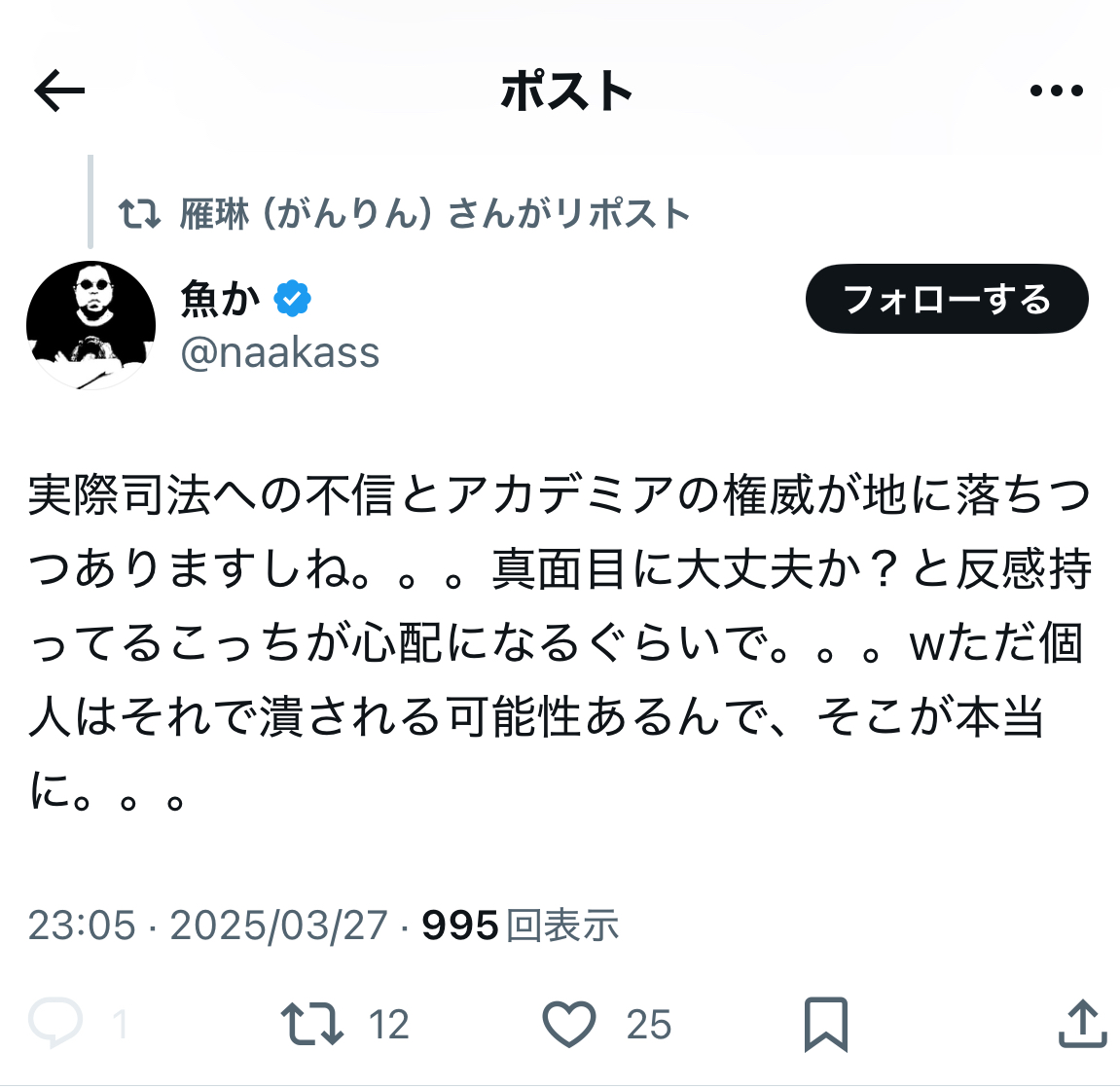Click the 23:05 · 2025/03/27 timestamp
The width and height of the screenshot is (1120, 1089).
pyautogui.click(x=208, y=926)
